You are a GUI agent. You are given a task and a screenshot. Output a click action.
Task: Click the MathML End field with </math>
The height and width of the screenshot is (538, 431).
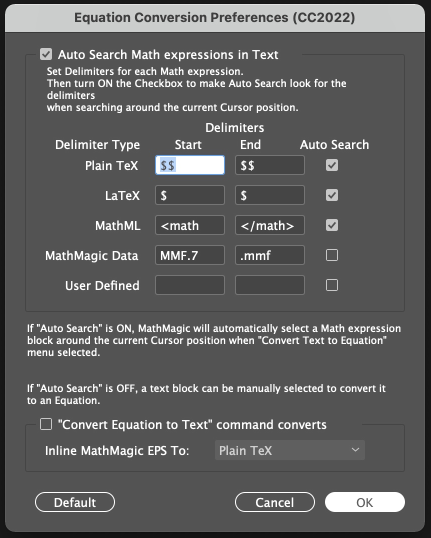point(270,225)
